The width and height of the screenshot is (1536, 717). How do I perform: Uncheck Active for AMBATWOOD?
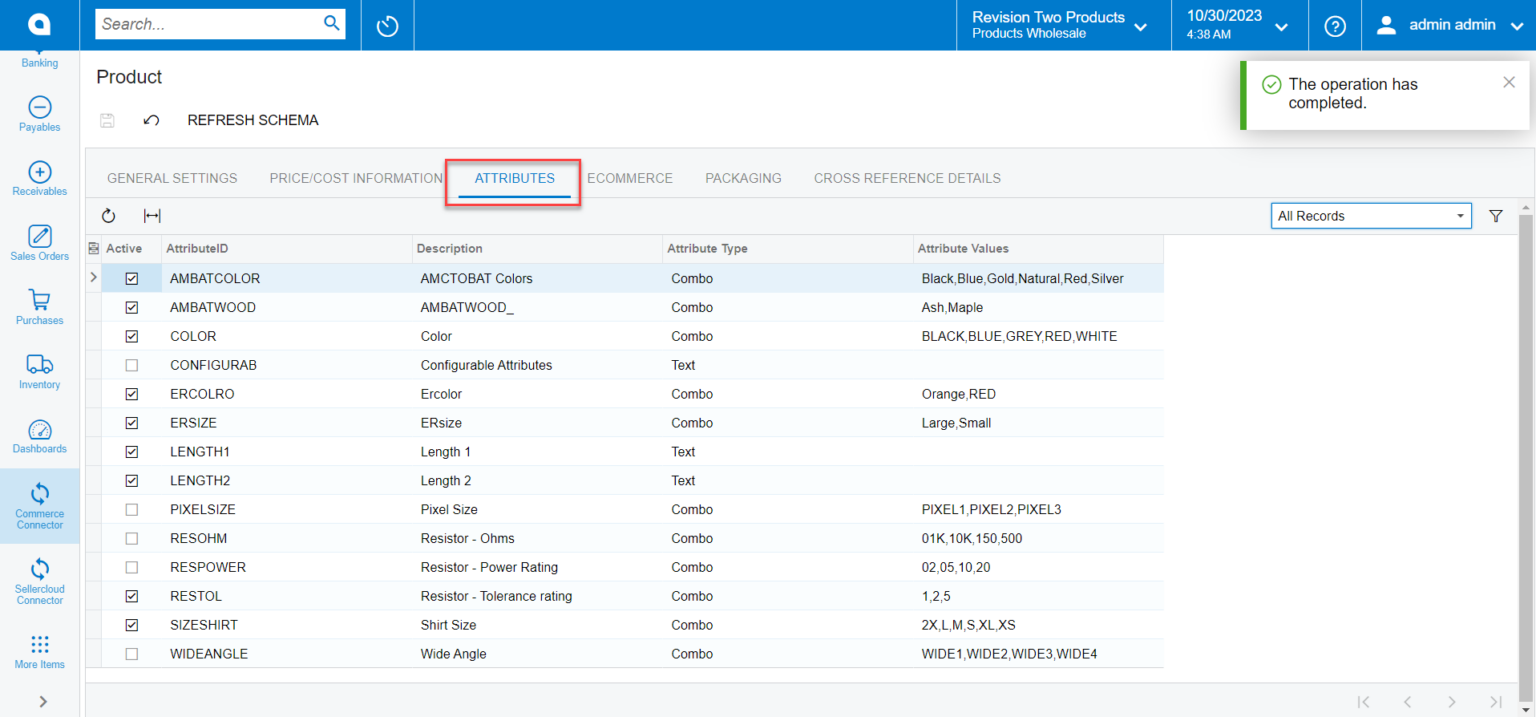tap(132, 308)
